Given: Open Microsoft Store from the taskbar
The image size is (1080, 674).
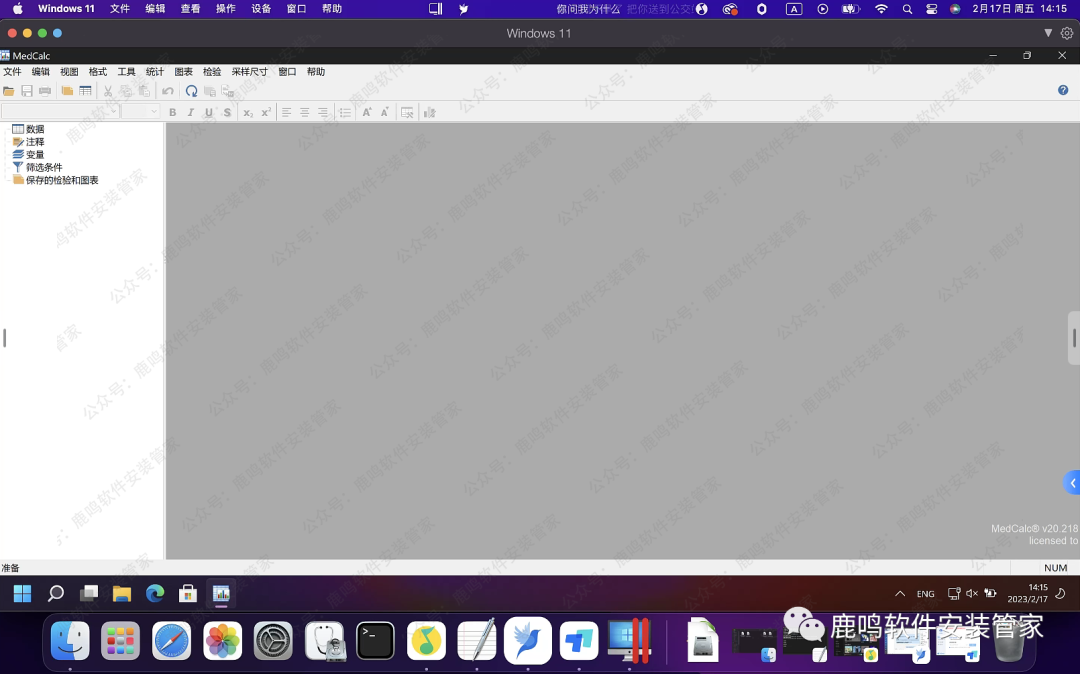Looking at the screenshot, I should pyautogui.click(x=188, y=593).
